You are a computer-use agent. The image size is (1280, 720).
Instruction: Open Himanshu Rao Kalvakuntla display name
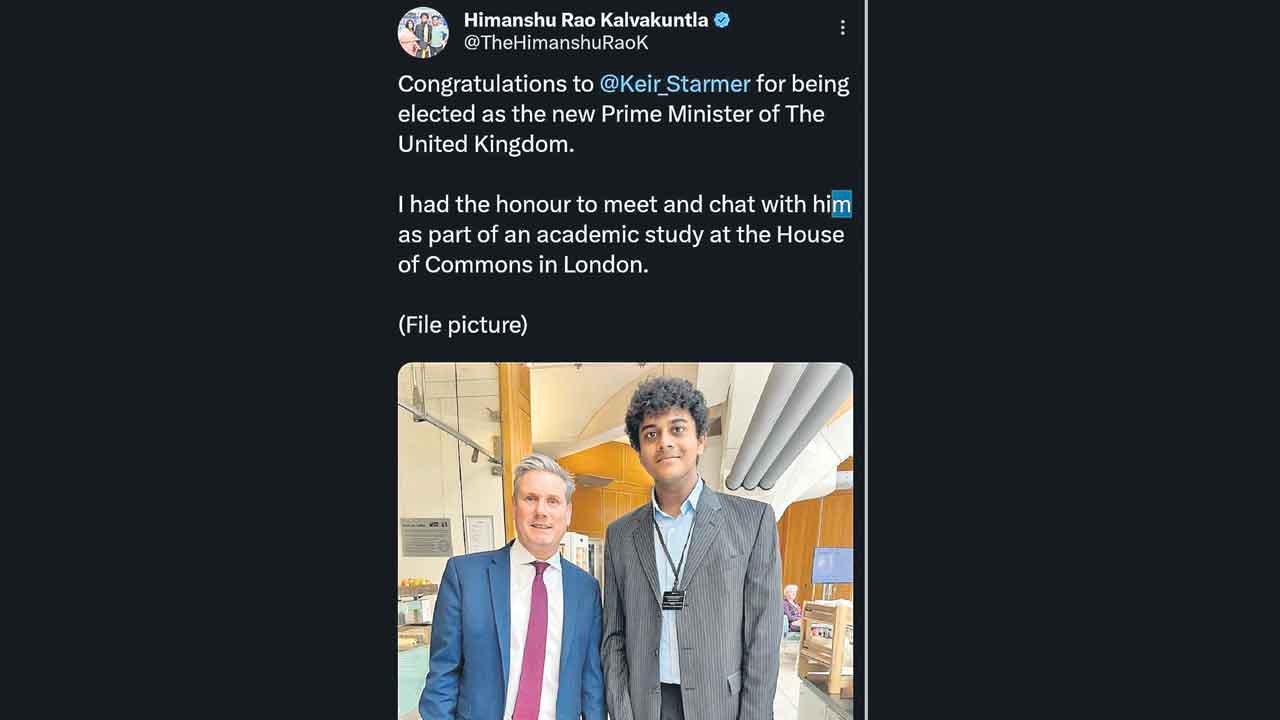coord(585,20)
